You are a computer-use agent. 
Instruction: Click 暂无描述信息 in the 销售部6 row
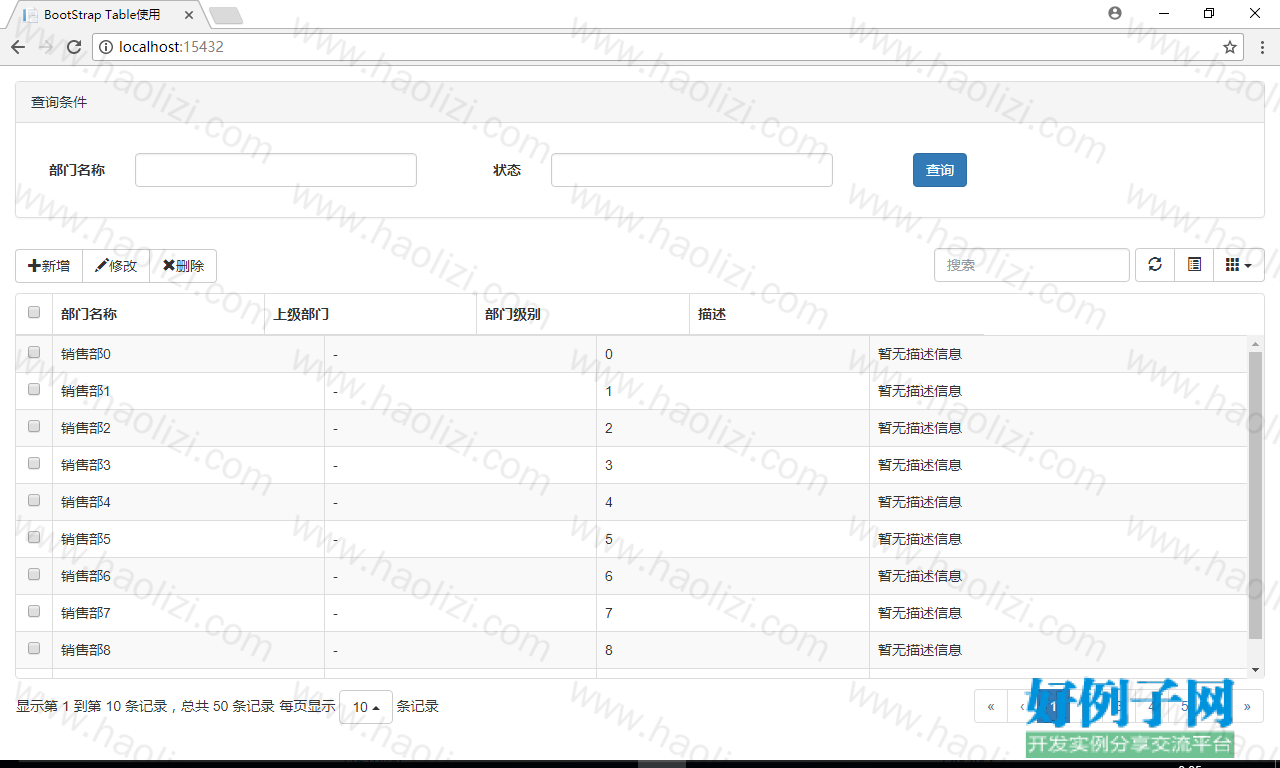click(x=920, y=576)
